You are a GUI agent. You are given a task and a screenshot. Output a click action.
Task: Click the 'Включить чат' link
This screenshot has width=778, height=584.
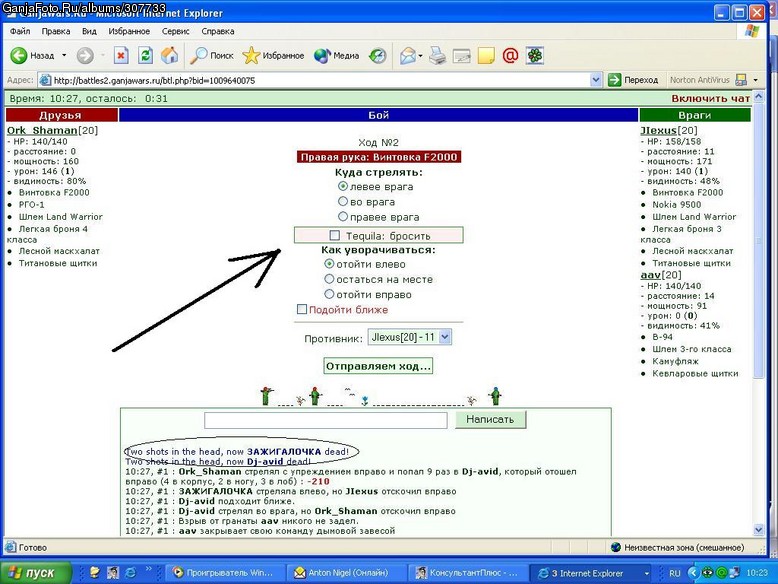coord(710,98)
